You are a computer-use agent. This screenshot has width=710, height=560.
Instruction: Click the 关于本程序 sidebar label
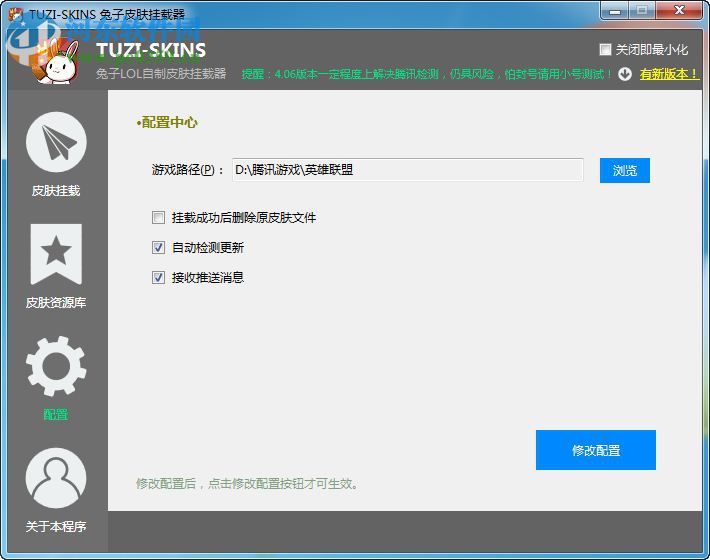(56, 526)
